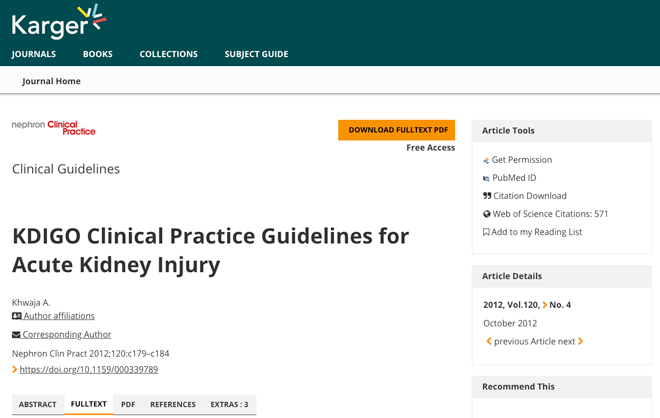Switch to the References tab

(x=173, y=404)
